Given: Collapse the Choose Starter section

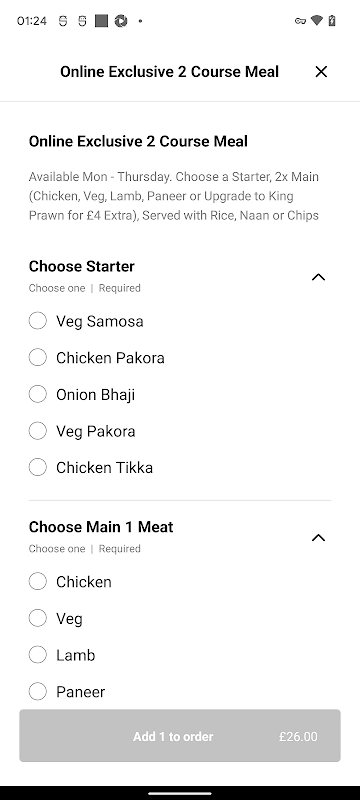Looking at the screenshot, I should pyautogui.click(x=318, y=277).
